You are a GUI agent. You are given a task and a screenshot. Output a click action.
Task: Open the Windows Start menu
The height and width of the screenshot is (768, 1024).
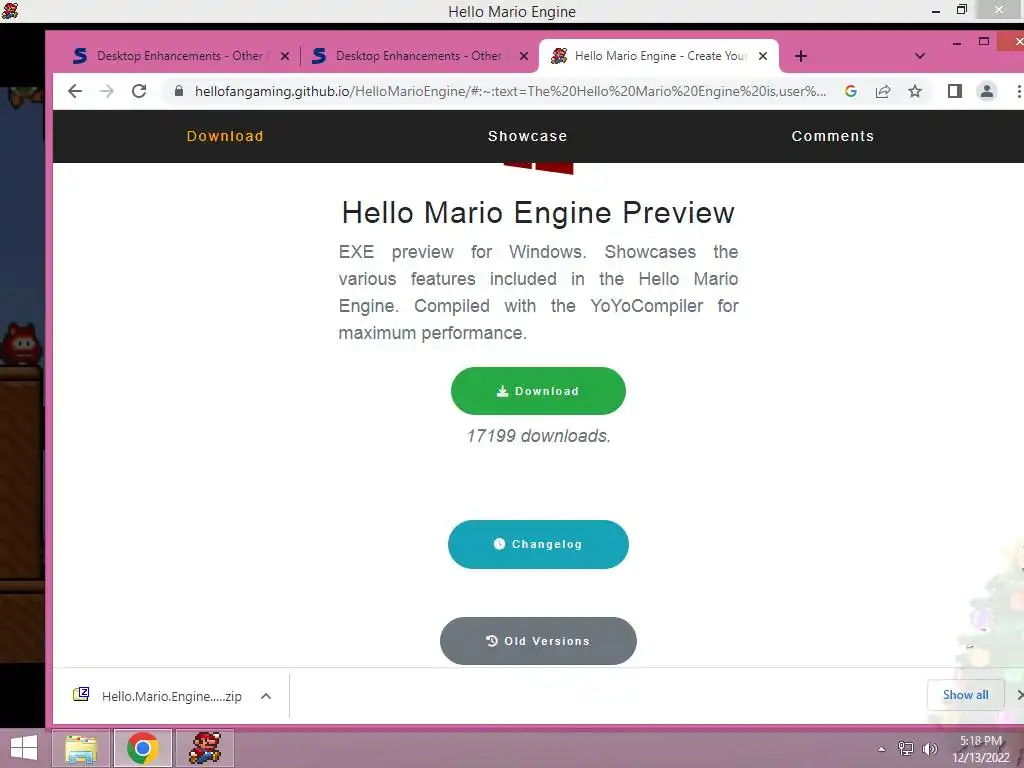coord(24,748)
